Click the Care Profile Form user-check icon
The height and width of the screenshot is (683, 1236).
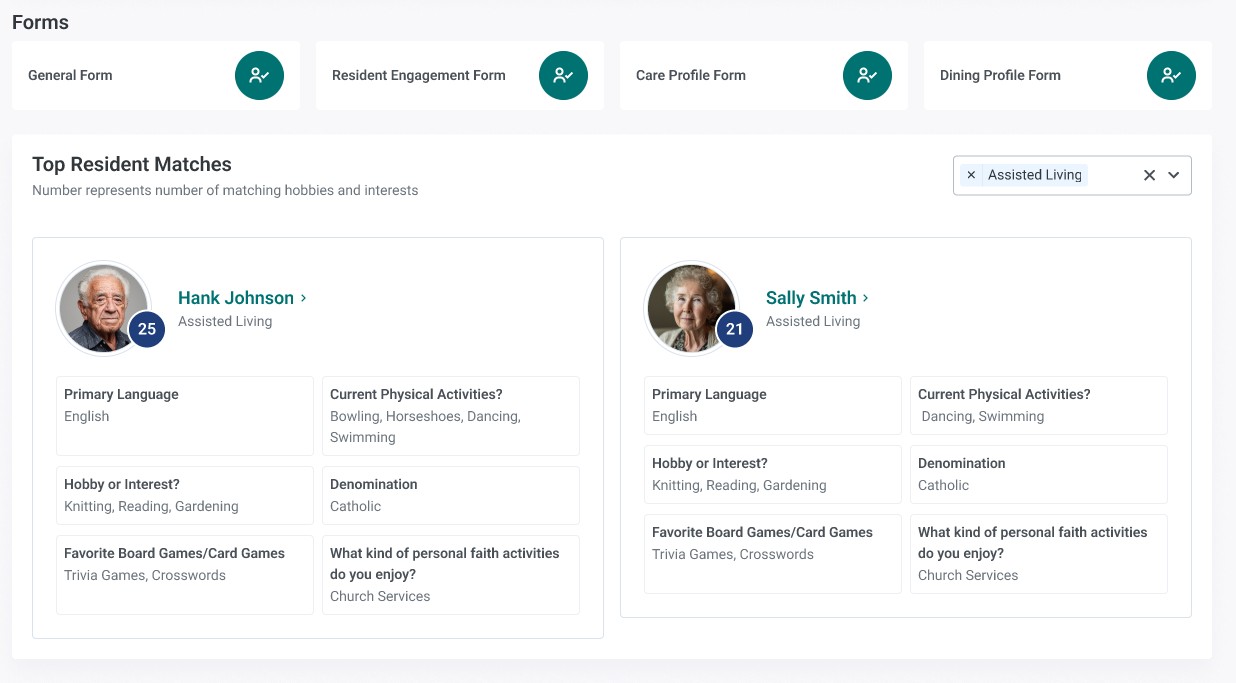coord(867,75)
